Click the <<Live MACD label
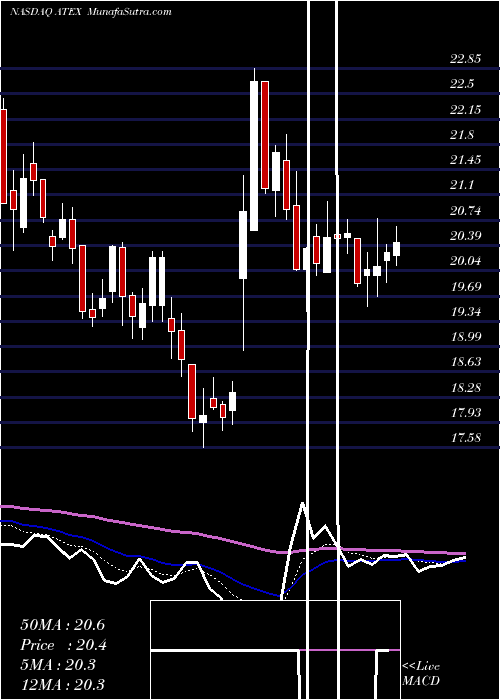Screen dimensions: 500x700 pos(421,673)
